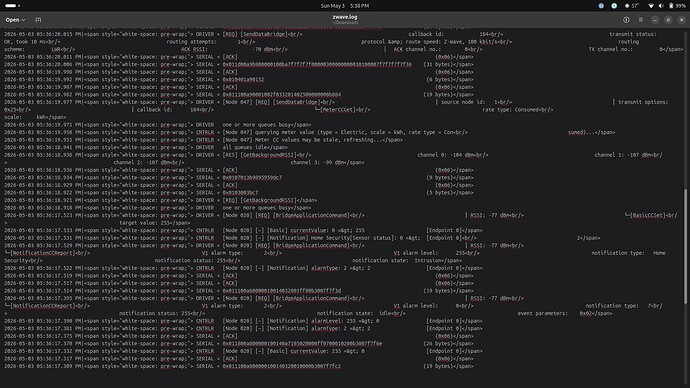The image size is (690, 388).
Task: Maximize/restore the text editor window
Action: 668,20
